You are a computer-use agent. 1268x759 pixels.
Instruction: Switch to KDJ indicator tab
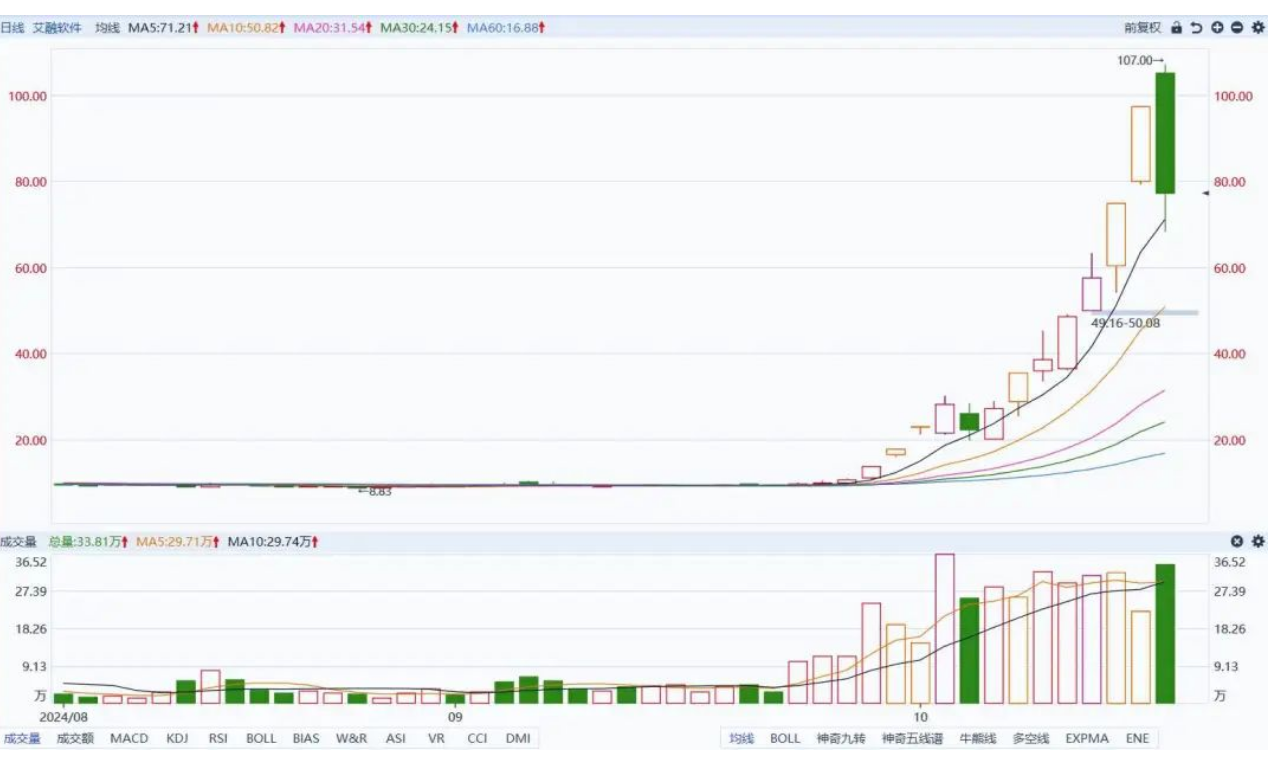(178, 739)
